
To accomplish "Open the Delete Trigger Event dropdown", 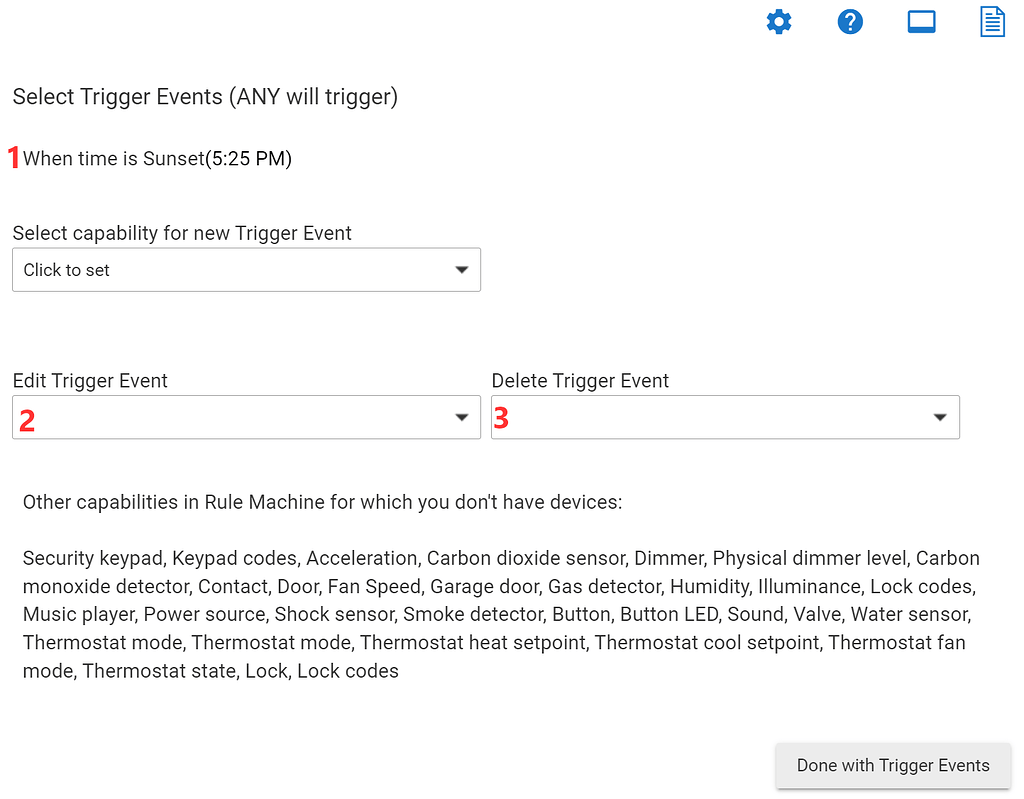I will pyautogui.click(x=725, y=417).
